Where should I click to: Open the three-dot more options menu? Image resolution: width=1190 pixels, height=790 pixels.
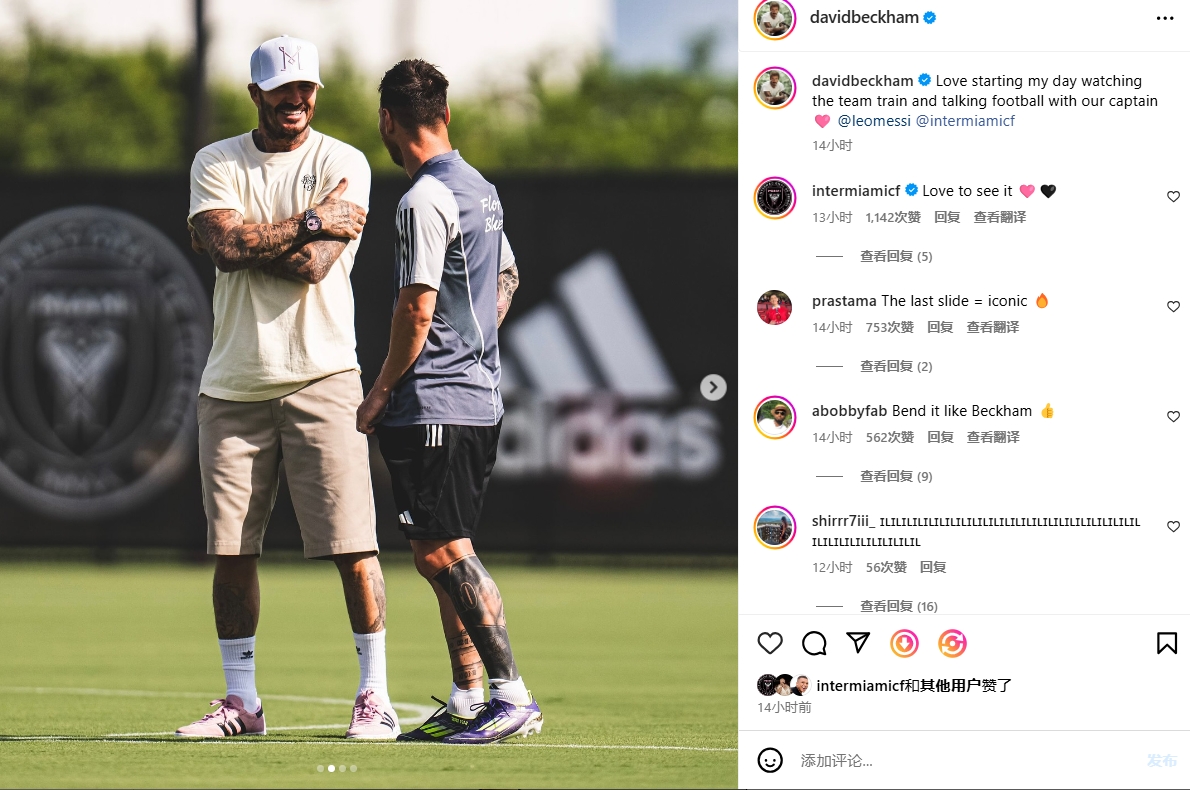pyautogui.click(x=1165, y=18)
